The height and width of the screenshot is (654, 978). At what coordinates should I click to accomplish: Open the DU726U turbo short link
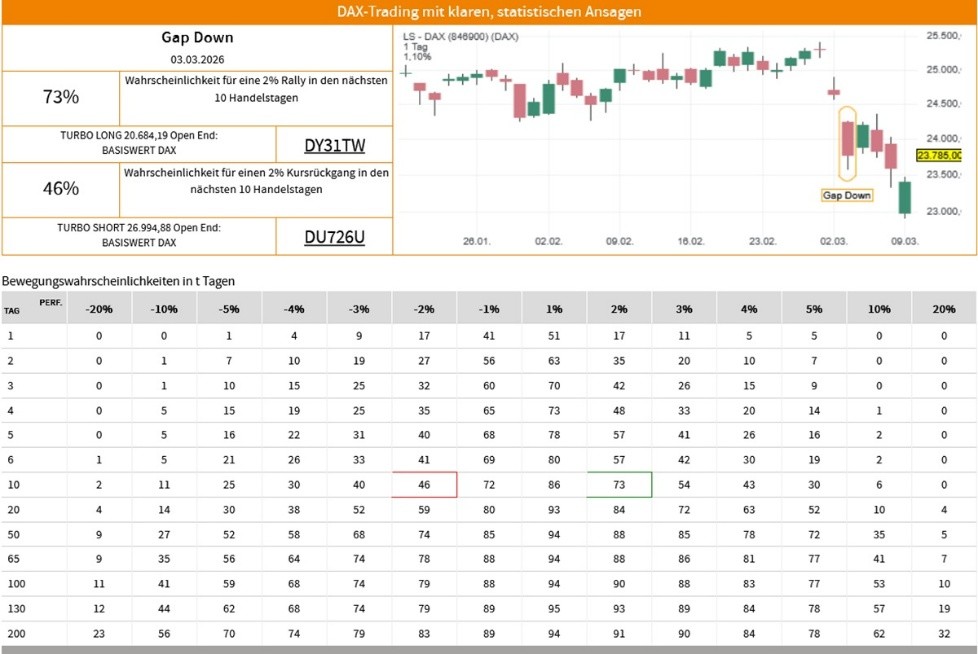click(x=334, y=237)
